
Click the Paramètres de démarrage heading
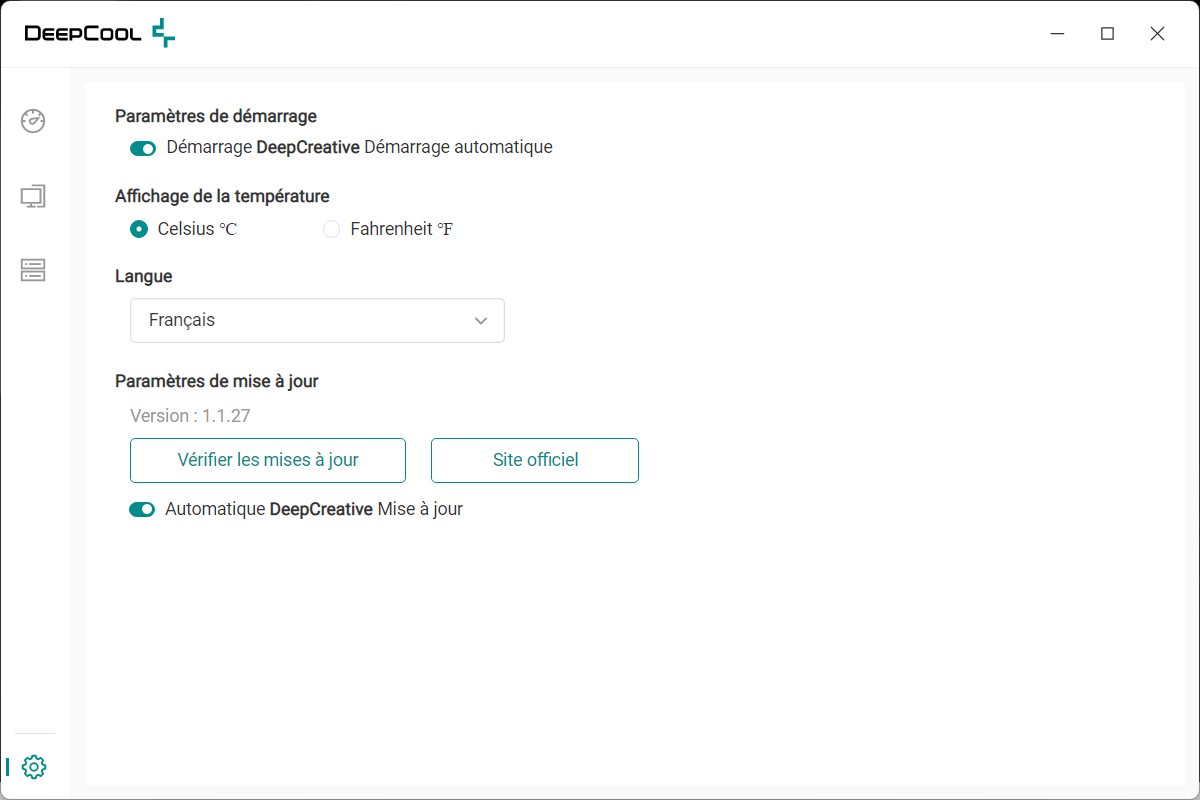click(x=216, y=116)
